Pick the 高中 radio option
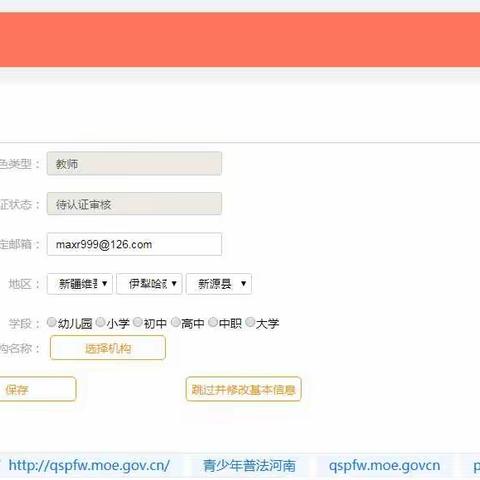 [176, 322]
